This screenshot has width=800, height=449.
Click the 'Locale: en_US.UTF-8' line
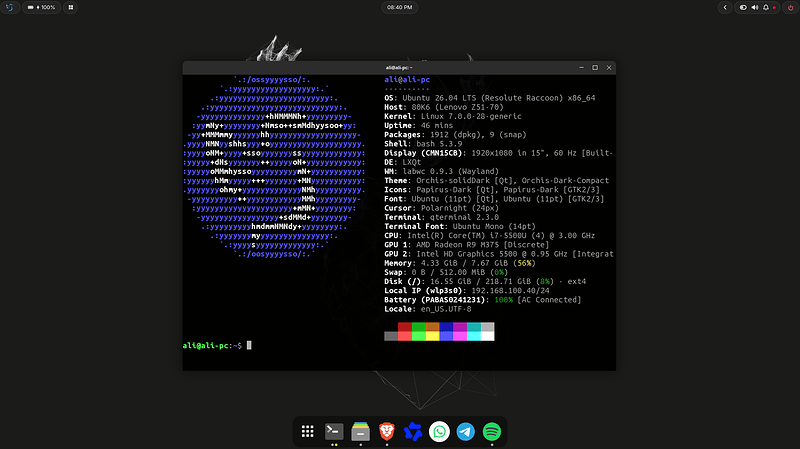pos(428,309)
